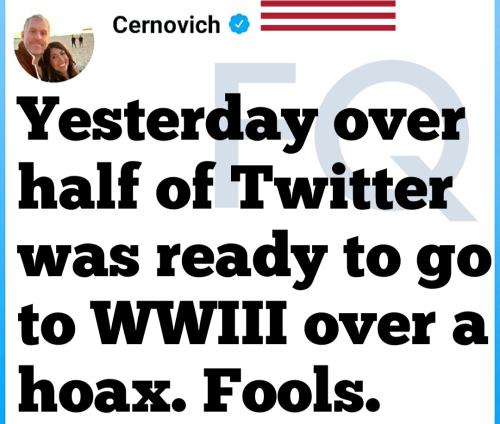Click the distant people in the profile photo background
500x424 pixels.
[77, 41]
